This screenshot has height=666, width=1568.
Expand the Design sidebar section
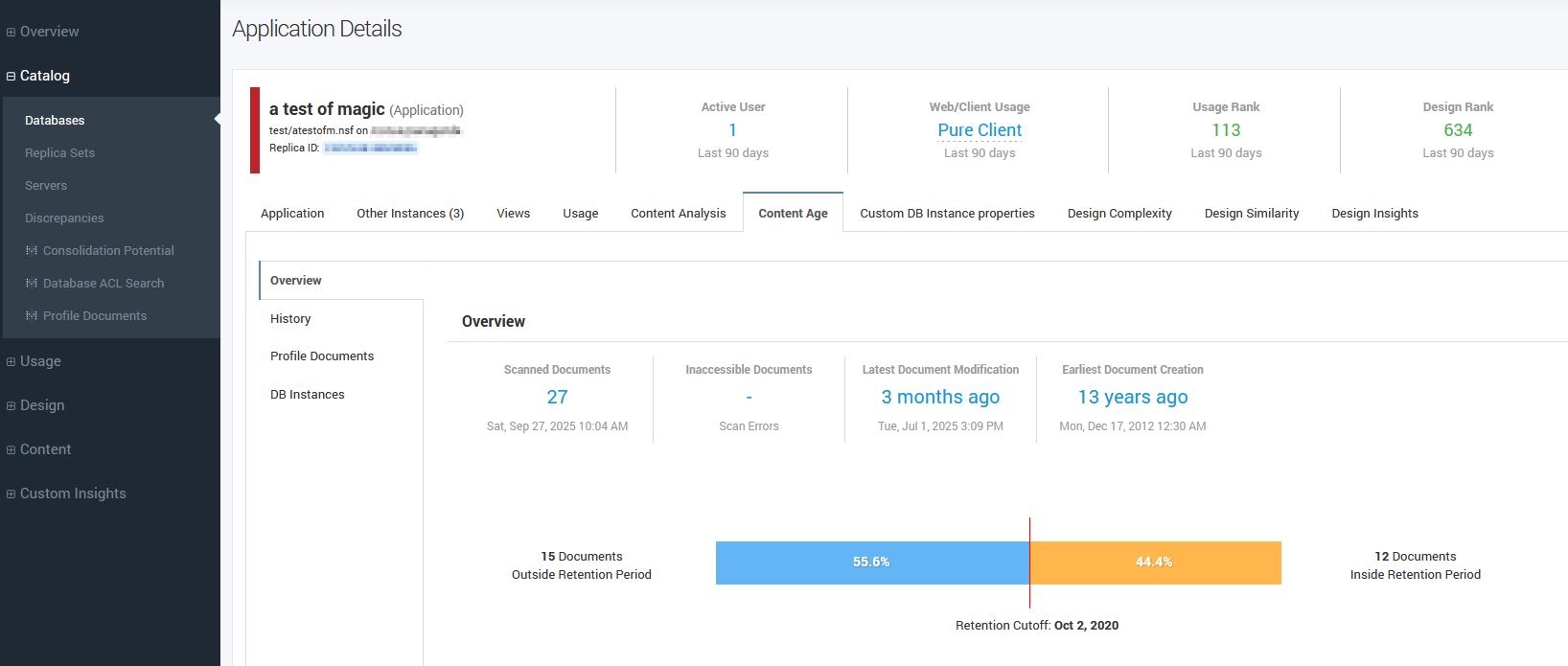pos(12,406)
